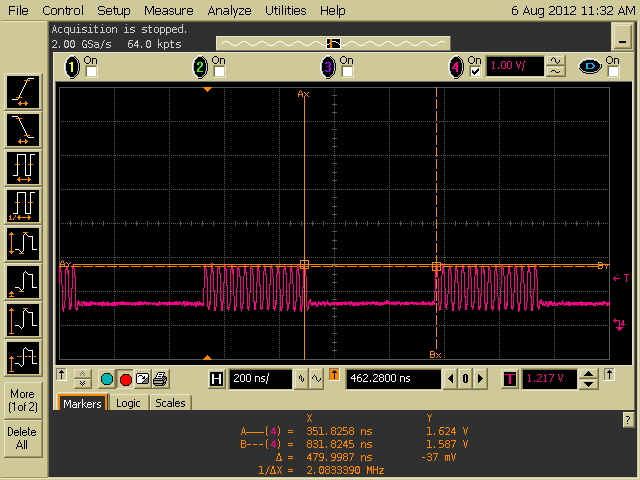Open the waveform display setup icon
Screen dimensions: 640x480
[x=142, y=379]
